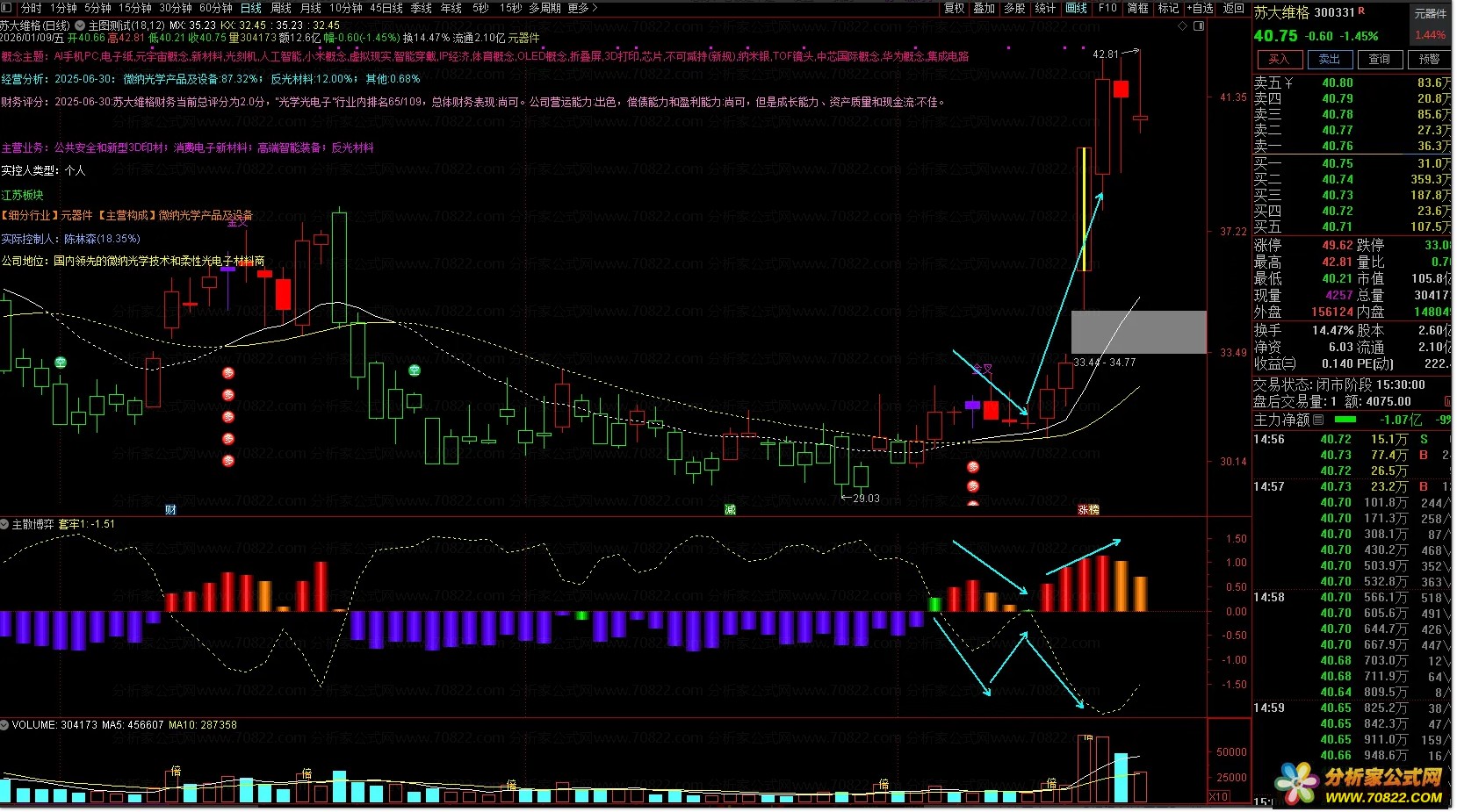Click the 叠加 overlay button
This screenshot has width=1457, height=812.
tap(985, 8)
